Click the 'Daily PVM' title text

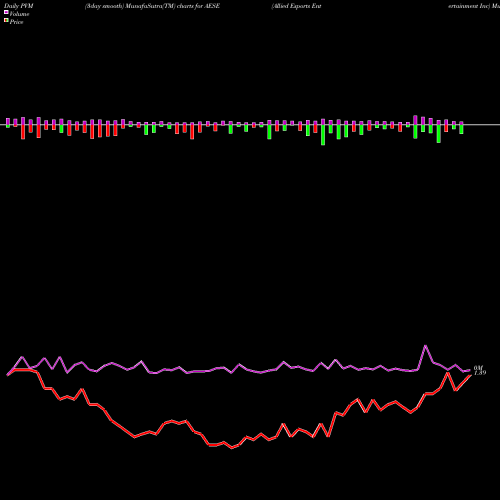tap(19, 6)
